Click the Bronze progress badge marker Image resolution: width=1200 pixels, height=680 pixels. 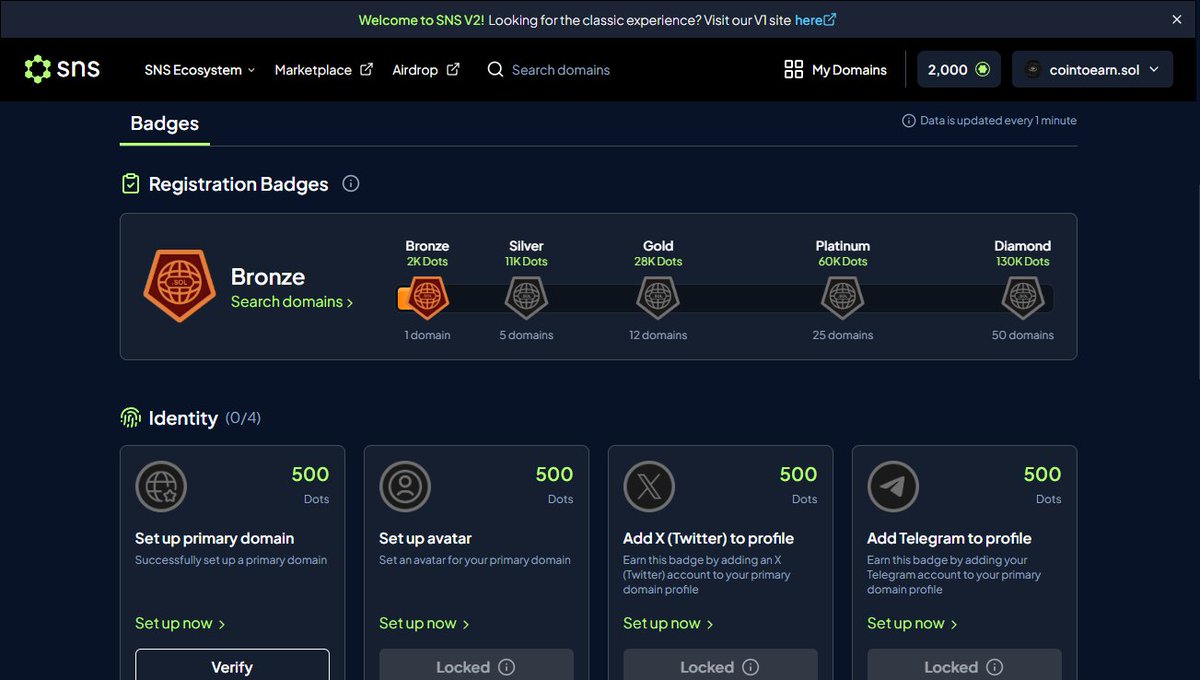coord(427,297)
